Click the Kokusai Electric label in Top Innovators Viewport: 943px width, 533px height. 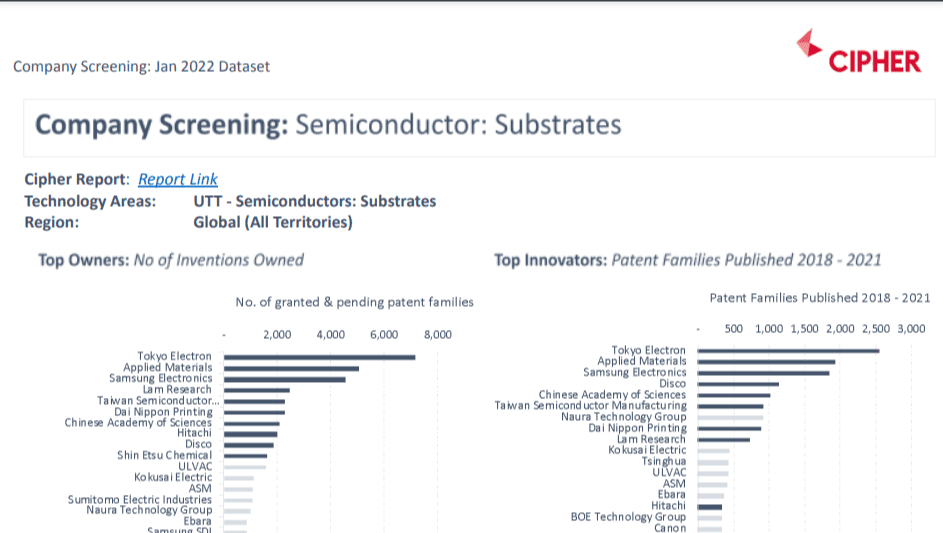(647, 450)
